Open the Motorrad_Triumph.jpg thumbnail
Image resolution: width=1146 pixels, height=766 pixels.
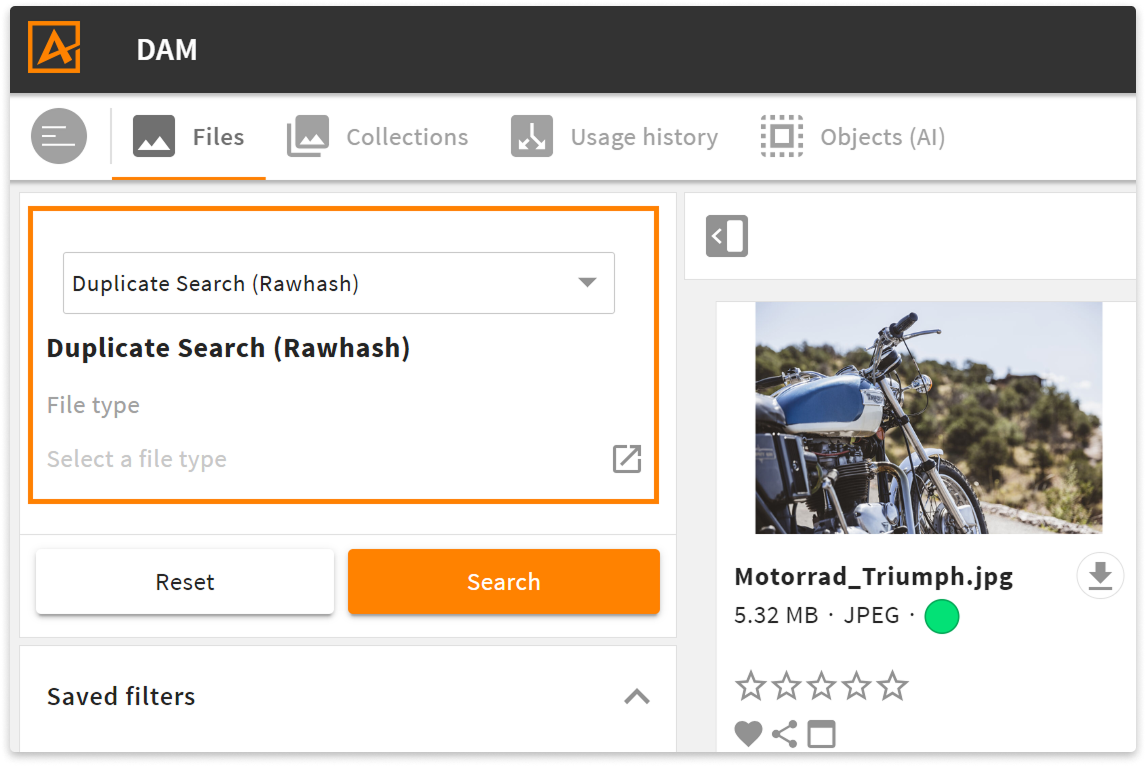coord(929,417)
